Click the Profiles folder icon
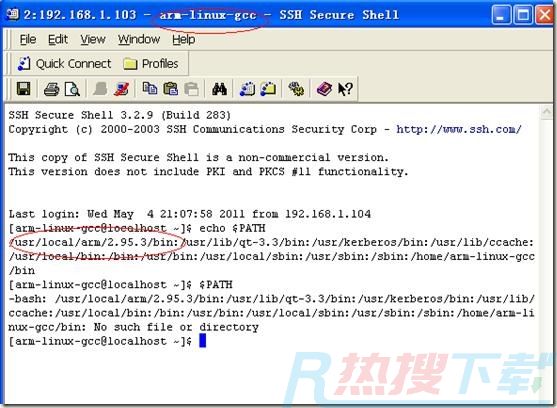Viewport: 557px width, 408px height. click(130, 64)
